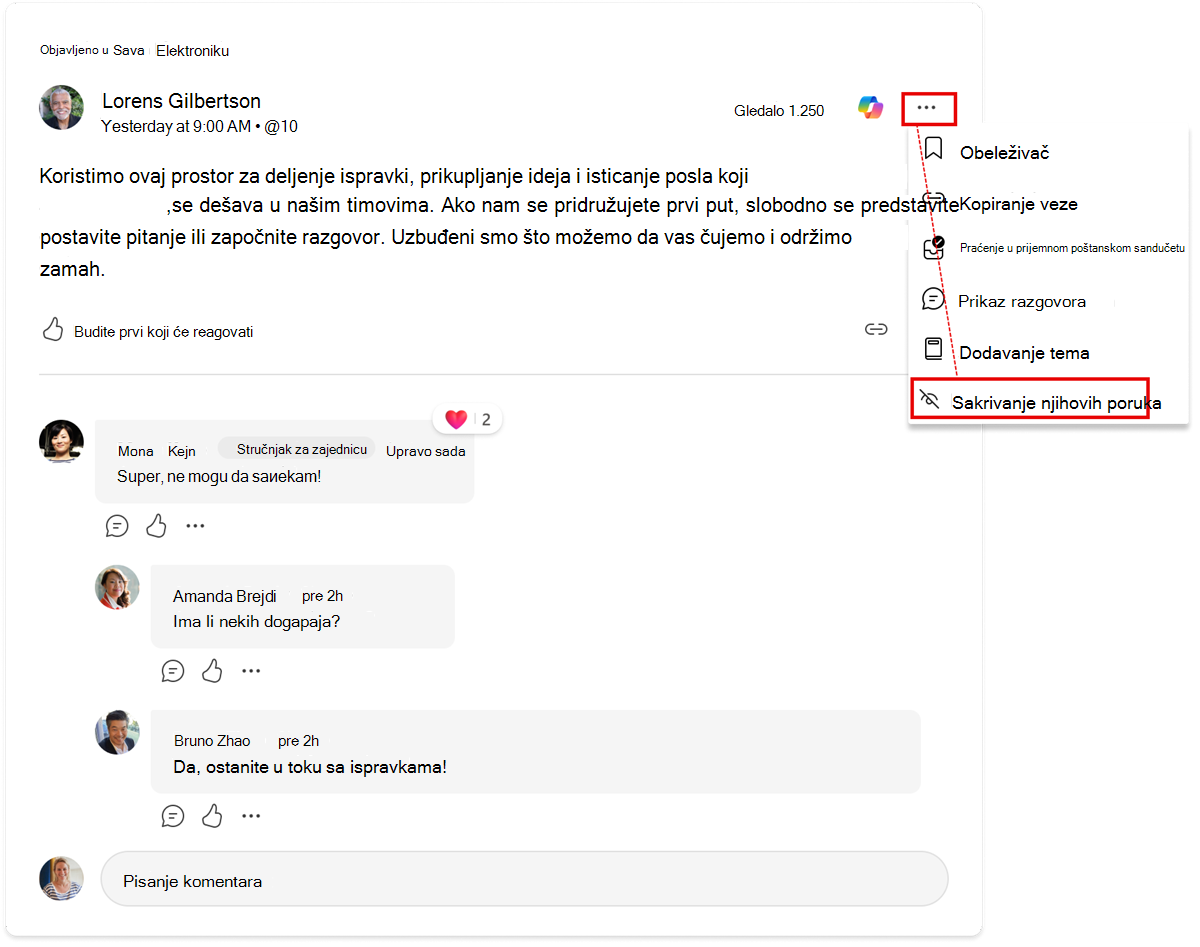Open Mona Kejn's avatar
This screenshot has height=947, width=1200.
[61, 442]
